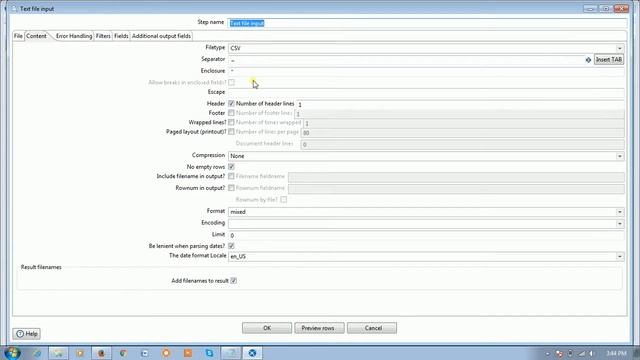Click the Insert TAB button
640x360 pixels.
(609, 60)
